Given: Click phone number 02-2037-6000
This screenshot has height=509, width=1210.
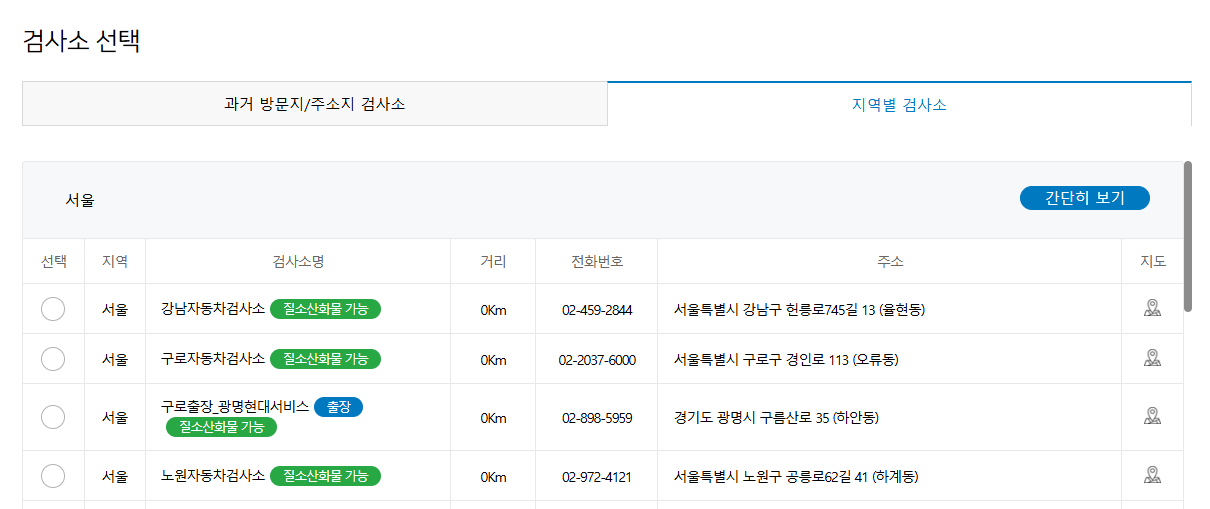Looking at the screenshot, I should [597, 360].
